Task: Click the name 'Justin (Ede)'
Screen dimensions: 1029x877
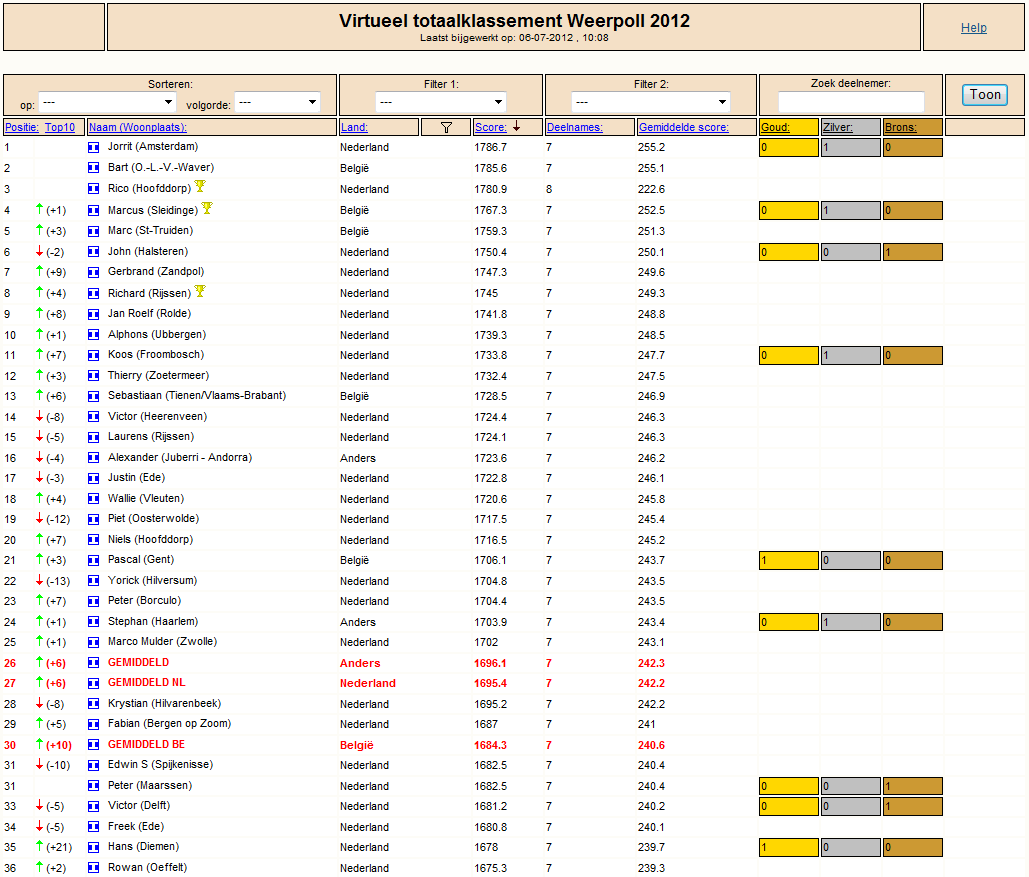Action: (136, 477)
